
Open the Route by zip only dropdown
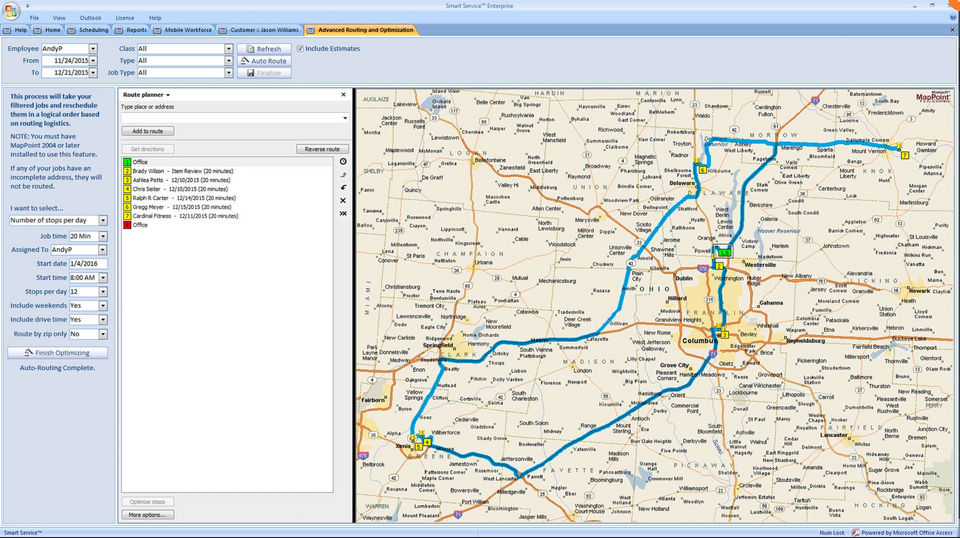click(x=103, y=334)
